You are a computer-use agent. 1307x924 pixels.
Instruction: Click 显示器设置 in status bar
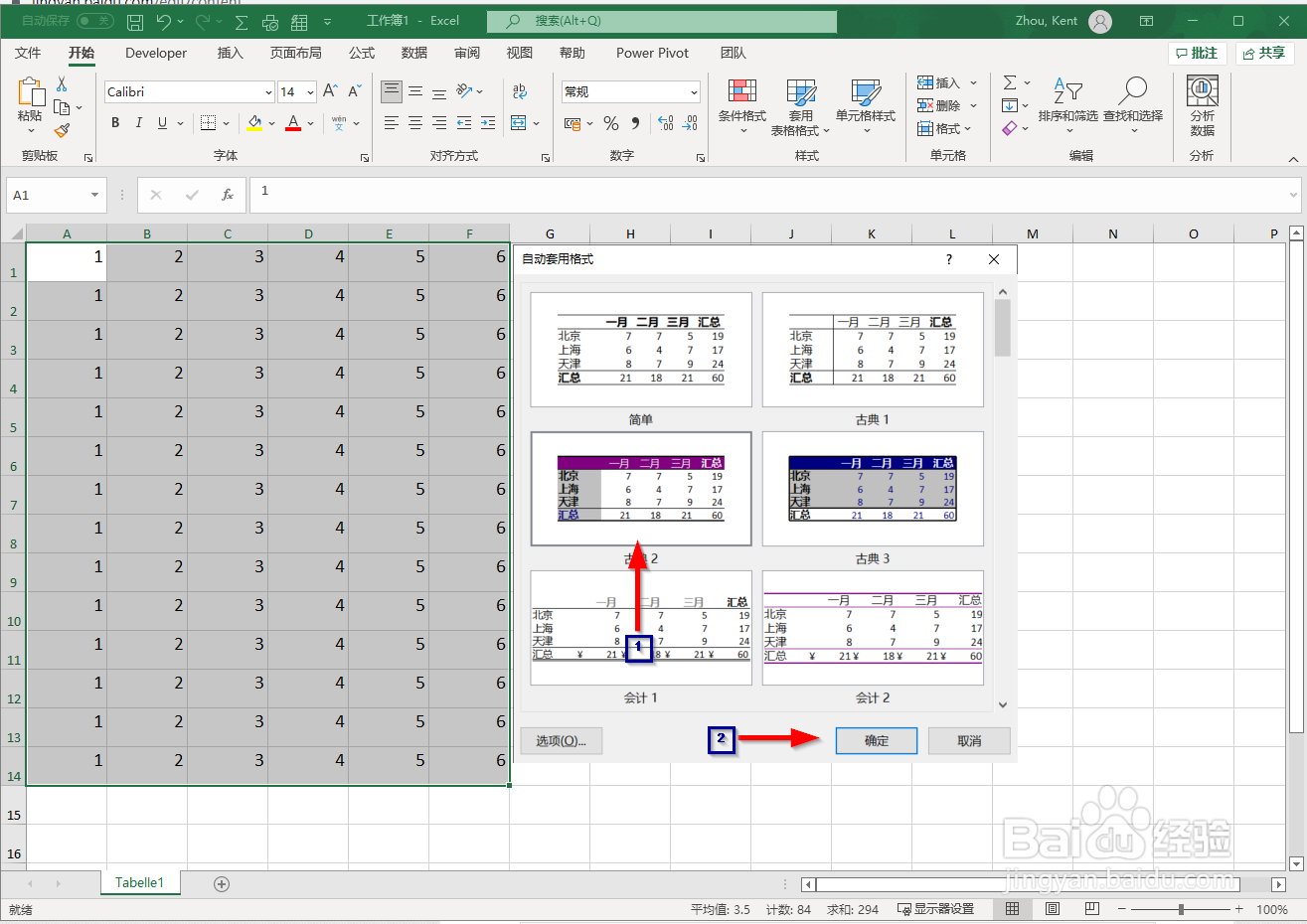coord(935,909)
